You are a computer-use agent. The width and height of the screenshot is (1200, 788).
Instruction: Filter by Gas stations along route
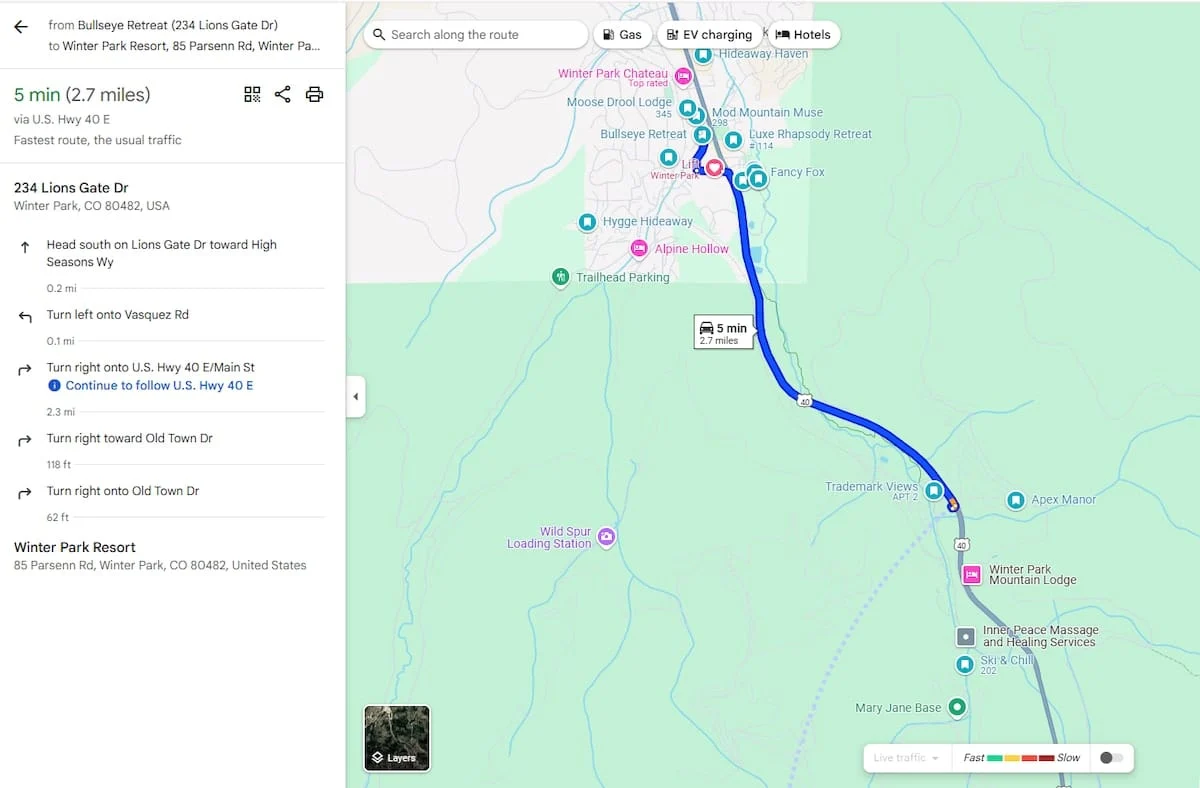[622, 34]
